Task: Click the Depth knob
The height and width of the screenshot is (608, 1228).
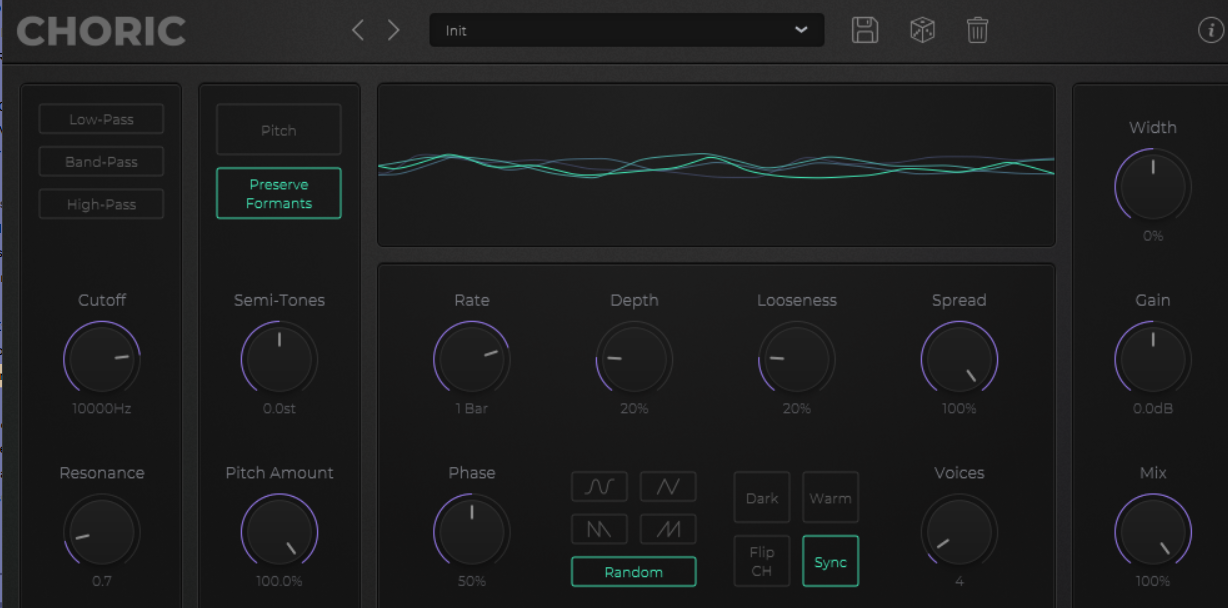Action: (x=634, y=358)
